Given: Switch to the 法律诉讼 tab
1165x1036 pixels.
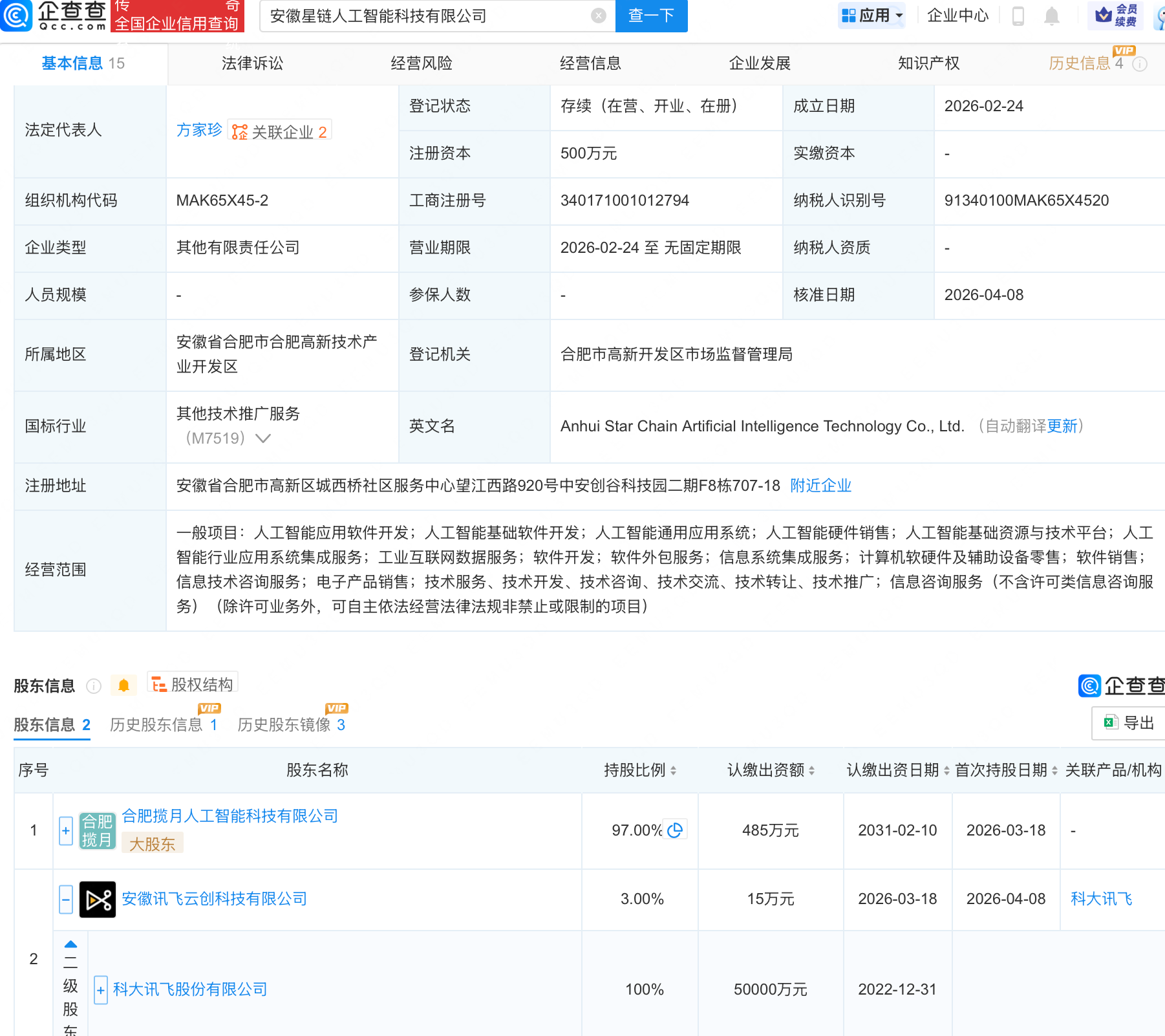Looking at the screenshot, I should 252,63.
